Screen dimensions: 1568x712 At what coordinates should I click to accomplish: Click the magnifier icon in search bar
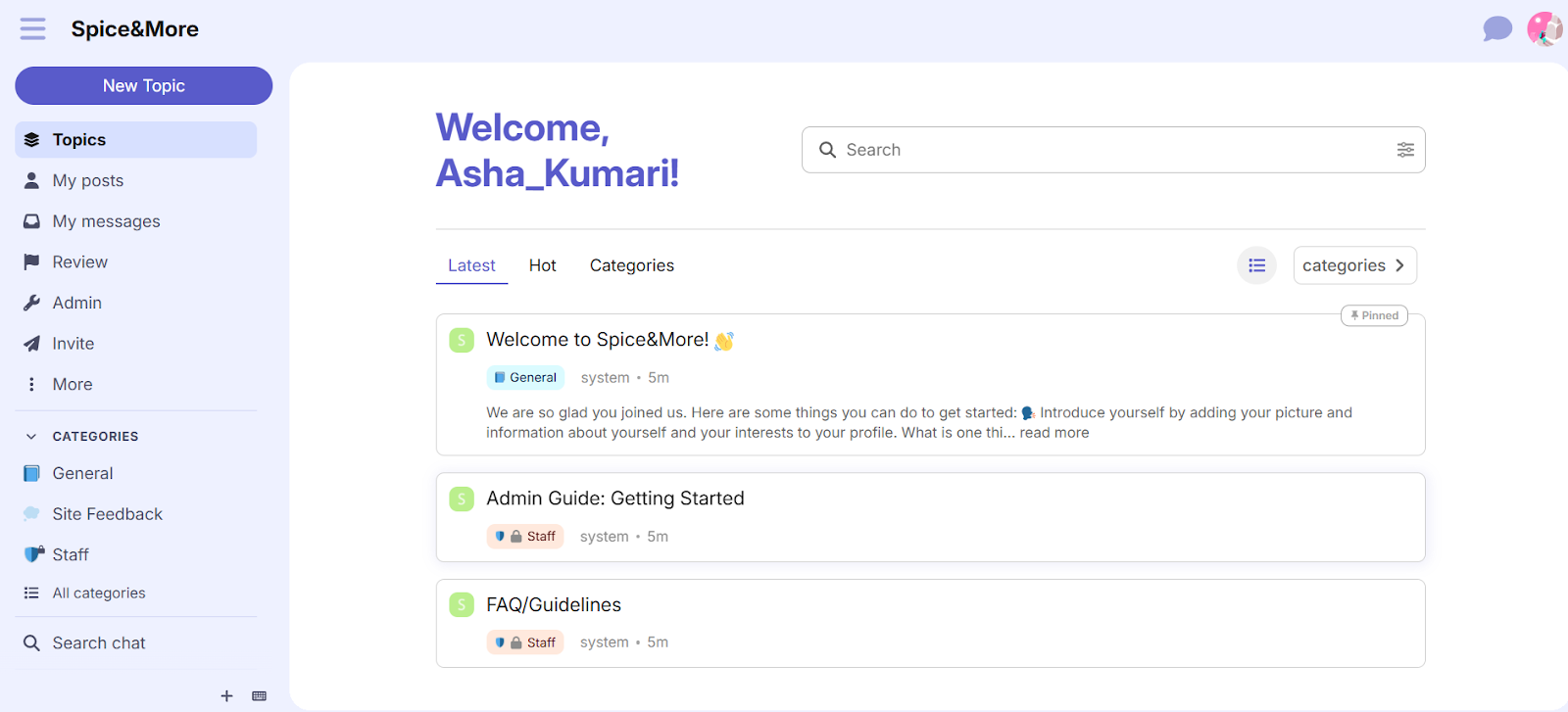click(828, 150)
